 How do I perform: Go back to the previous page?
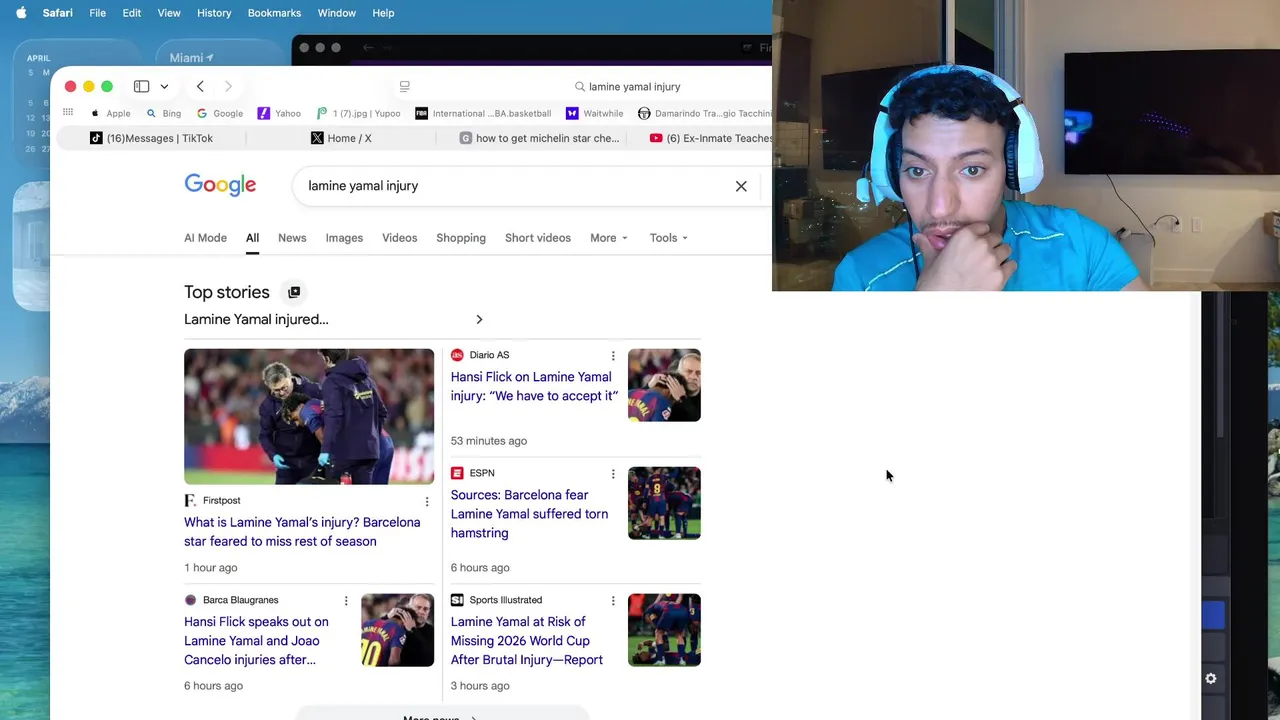pos(200,86)
